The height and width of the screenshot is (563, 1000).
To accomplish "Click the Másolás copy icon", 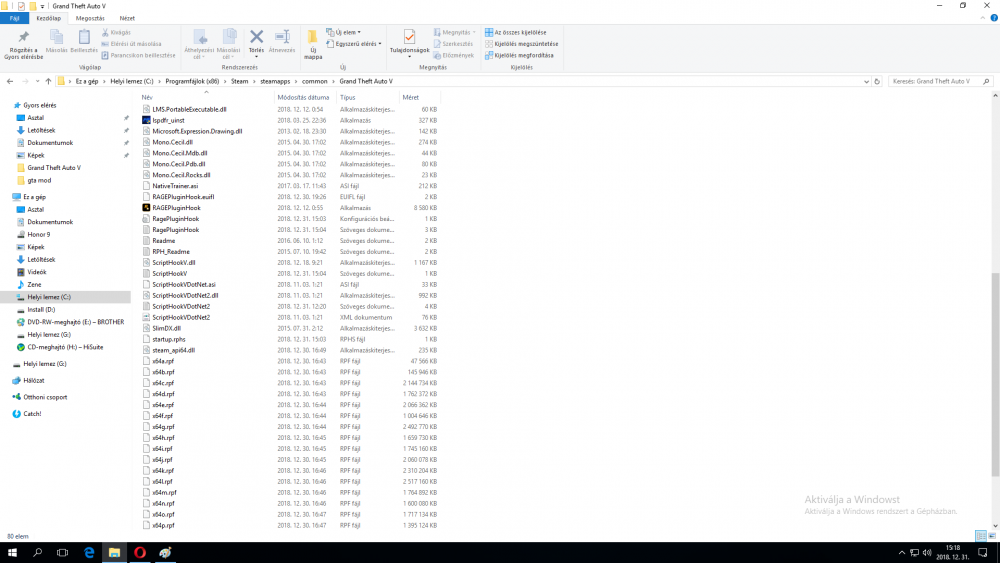I will click(56, 41).
